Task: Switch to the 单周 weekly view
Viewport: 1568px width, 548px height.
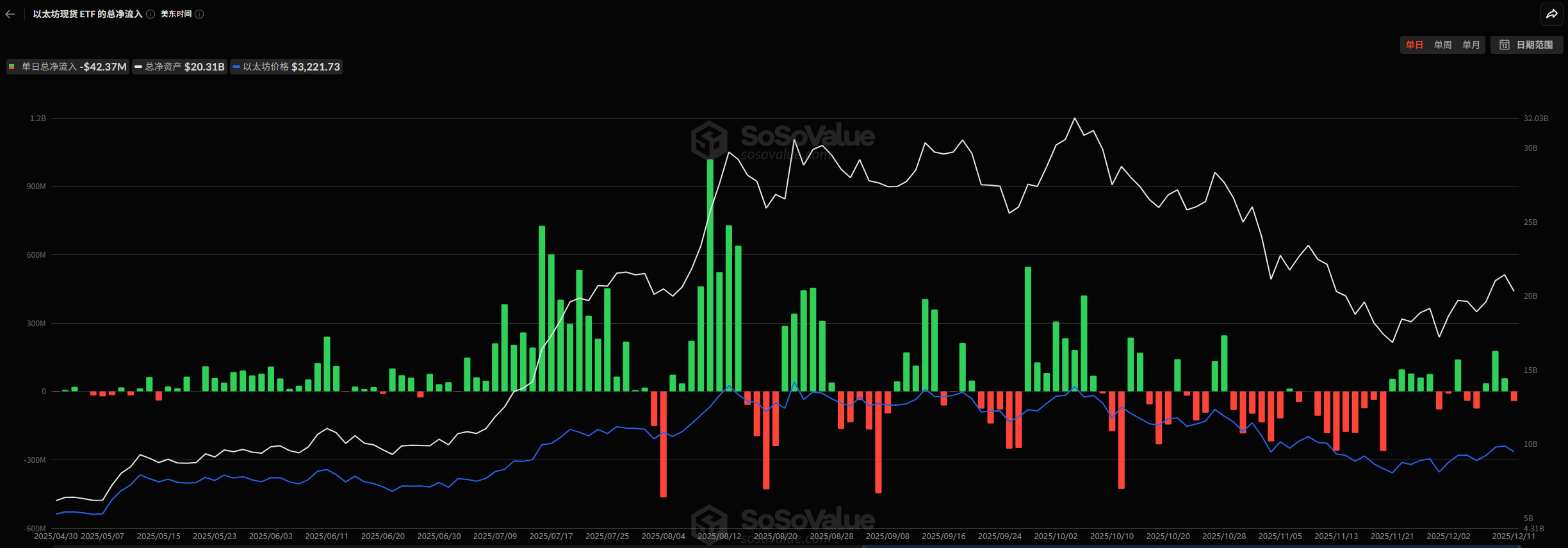Action: pos(1442,45)
